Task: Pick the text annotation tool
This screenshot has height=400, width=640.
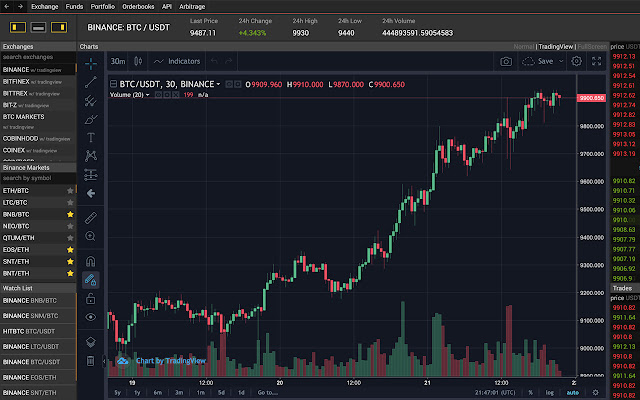Action: [91, 137]
